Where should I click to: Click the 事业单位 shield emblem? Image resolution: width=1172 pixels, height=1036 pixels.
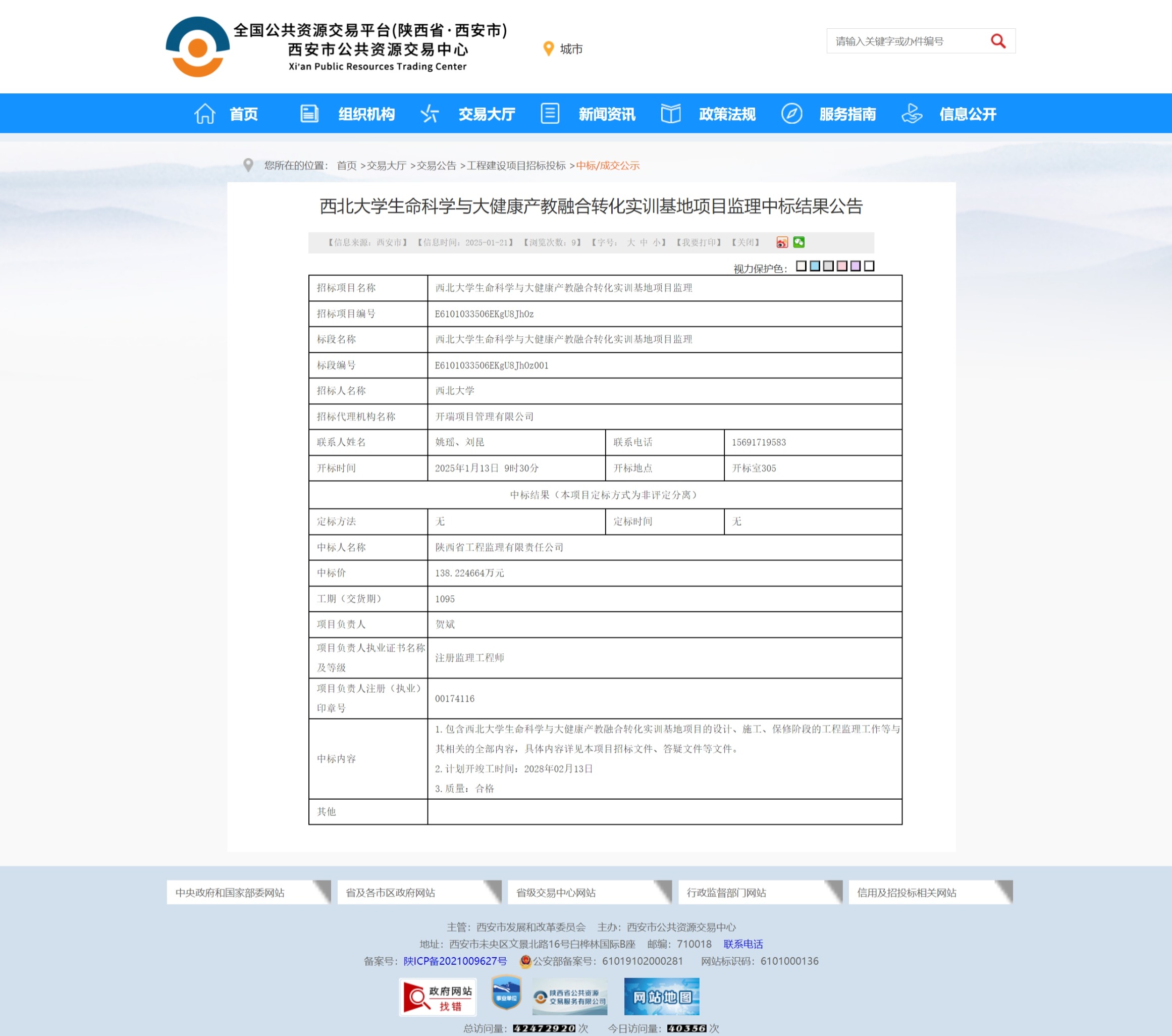point(506,993)
